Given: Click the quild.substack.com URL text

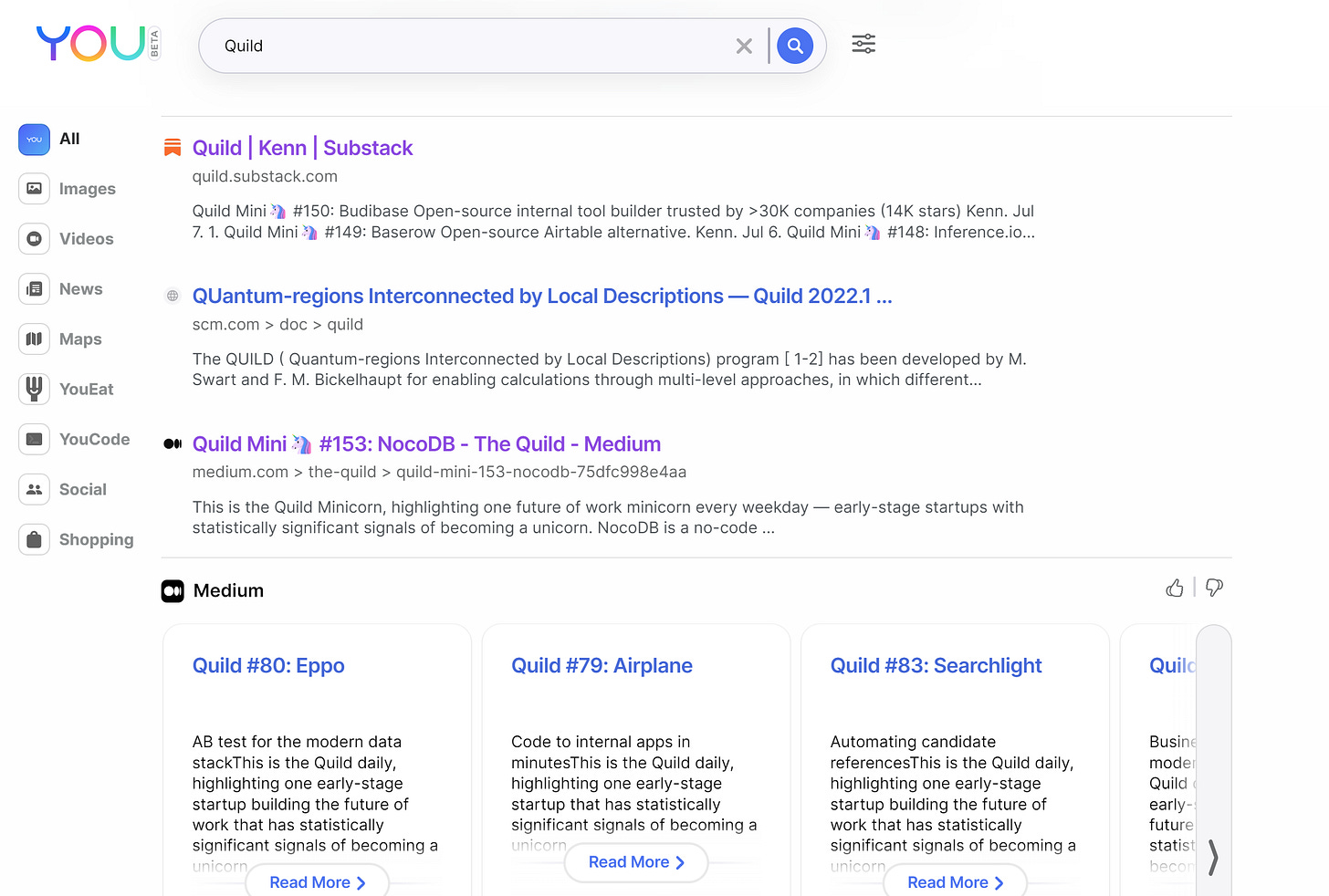Looking at the screenshot, I should pos(265,176).
